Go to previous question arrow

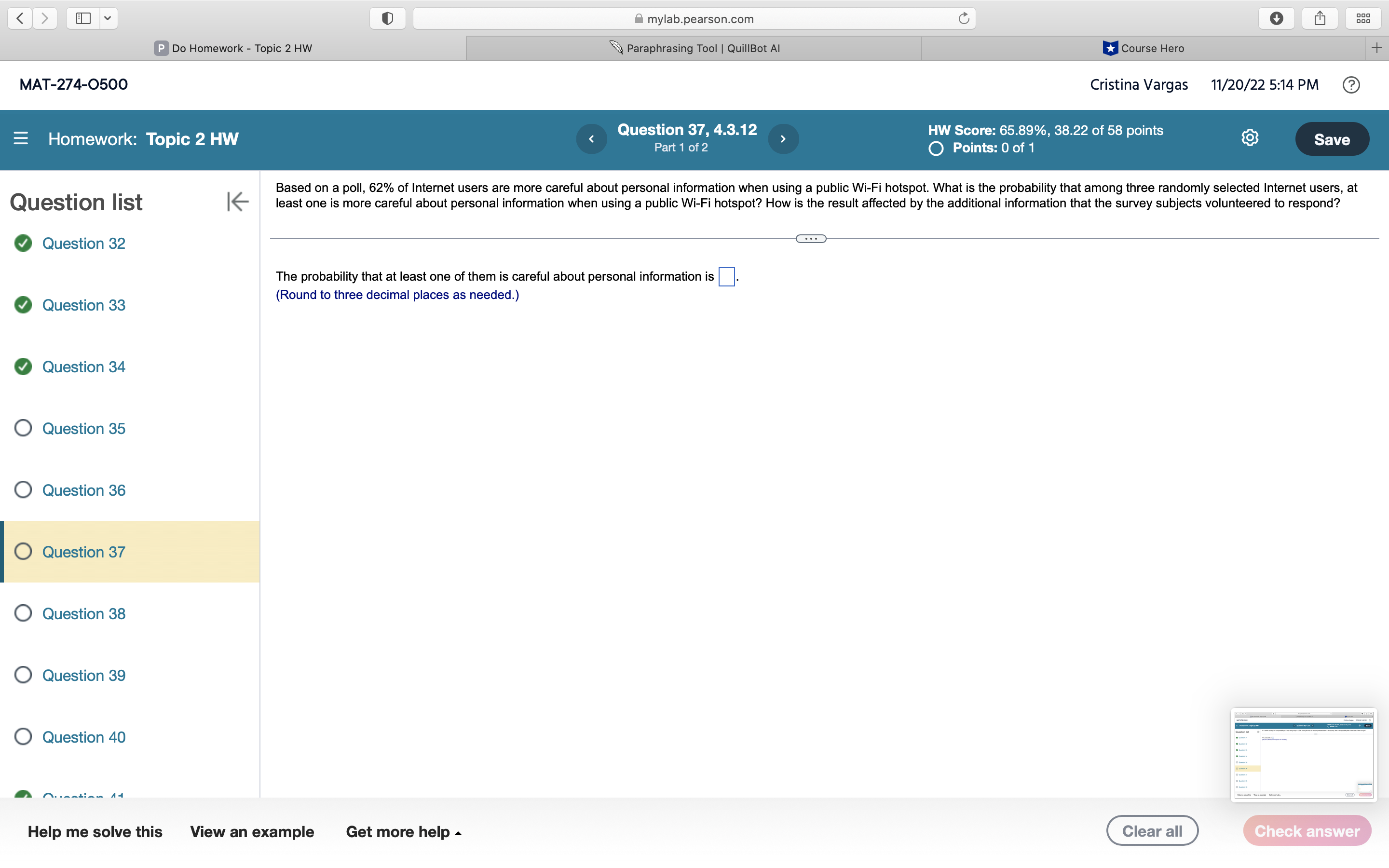[591, 139]
